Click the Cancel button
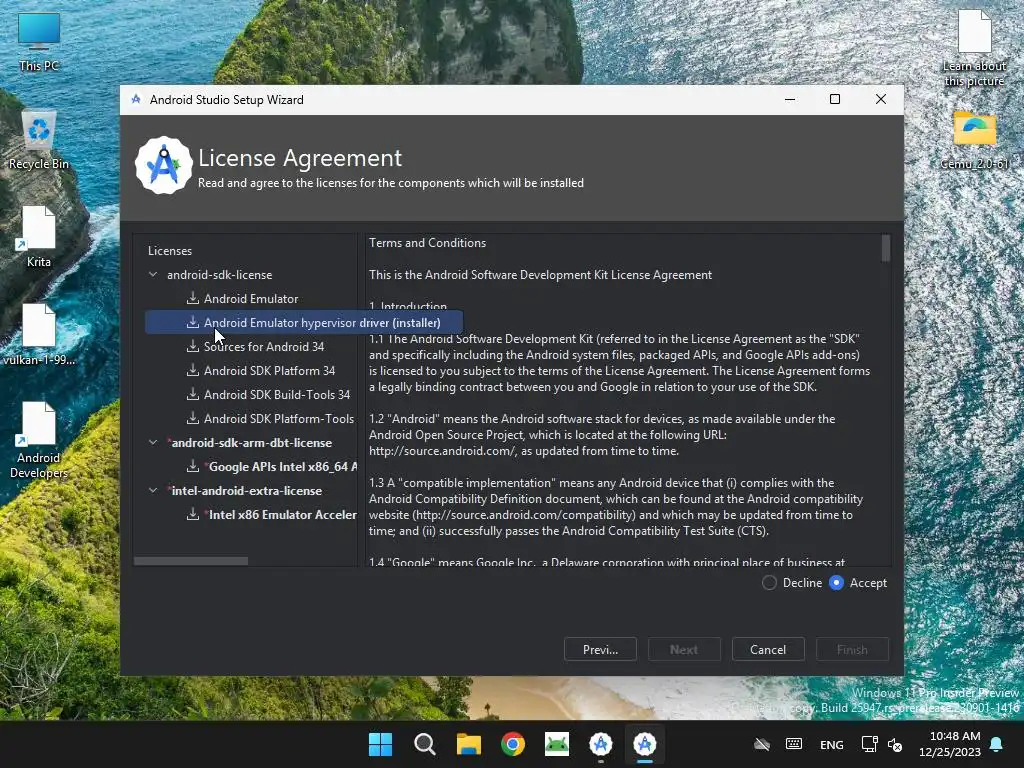The image size is (1024, 768). [768, 650]
